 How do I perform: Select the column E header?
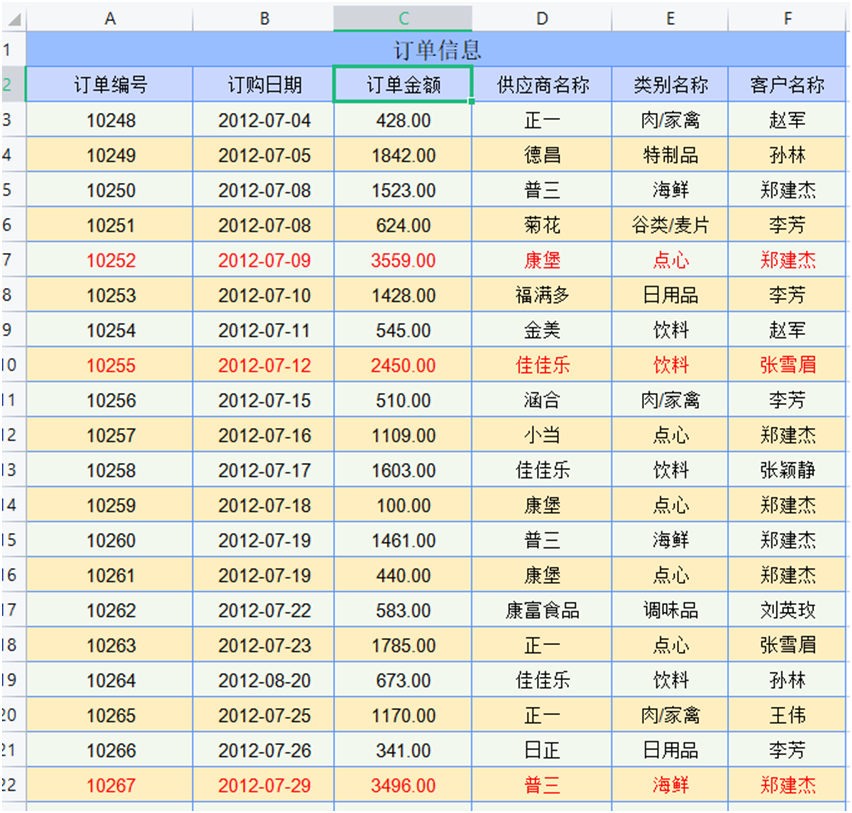[x=670, y=18]
